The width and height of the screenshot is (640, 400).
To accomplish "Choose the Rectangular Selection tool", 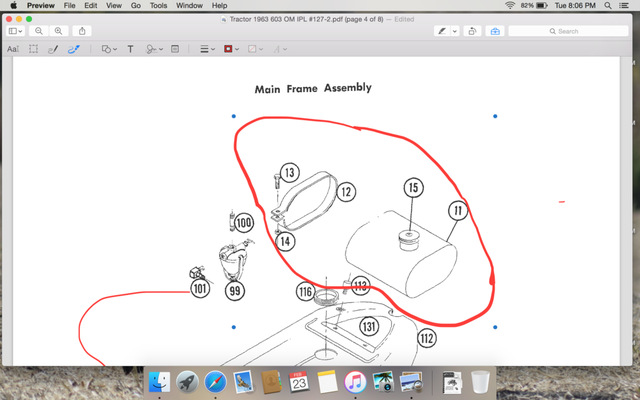I will coord(33,49).
